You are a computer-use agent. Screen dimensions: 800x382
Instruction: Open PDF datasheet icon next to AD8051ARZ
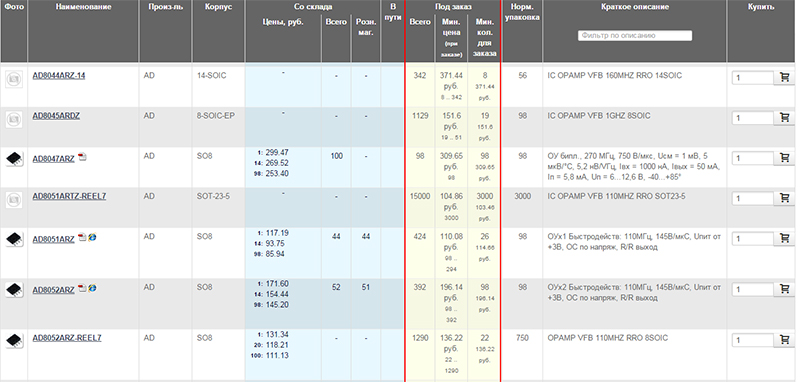point(82,238)
